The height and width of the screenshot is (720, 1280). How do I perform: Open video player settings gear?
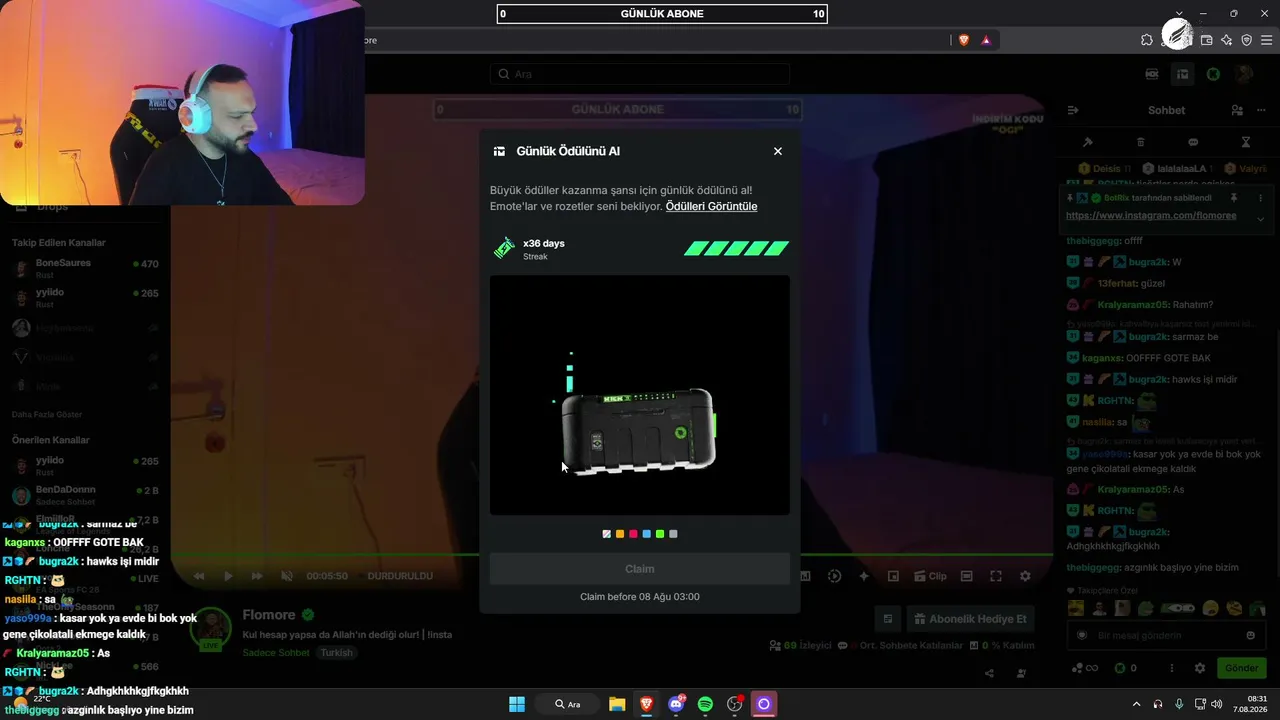1025,576
